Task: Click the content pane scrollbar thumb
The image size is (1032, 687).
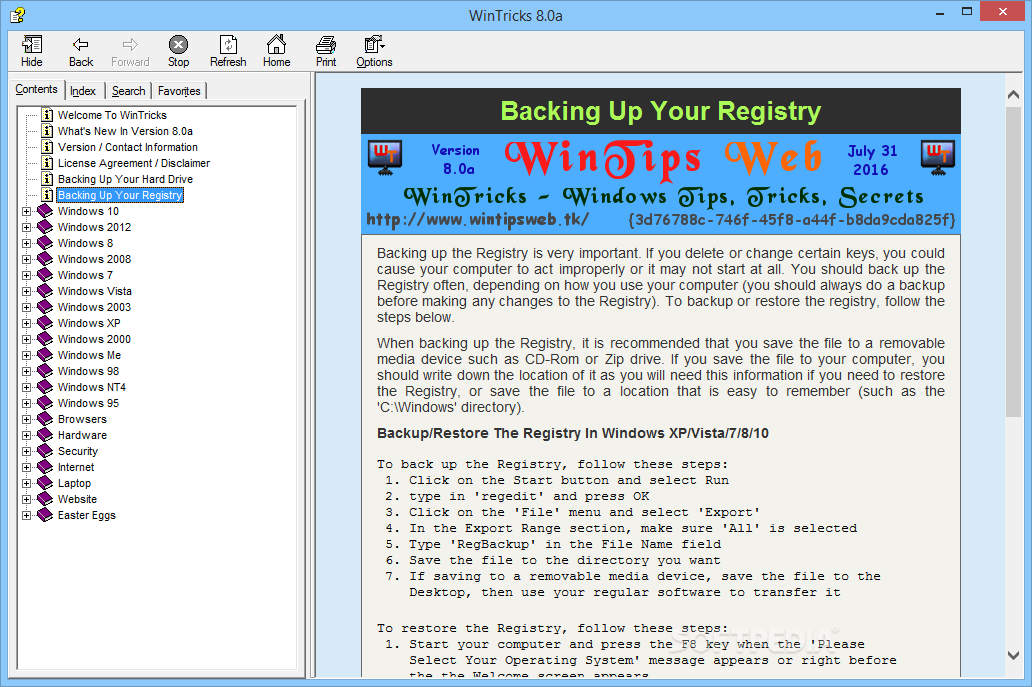Action: [x=1014, y=261]
